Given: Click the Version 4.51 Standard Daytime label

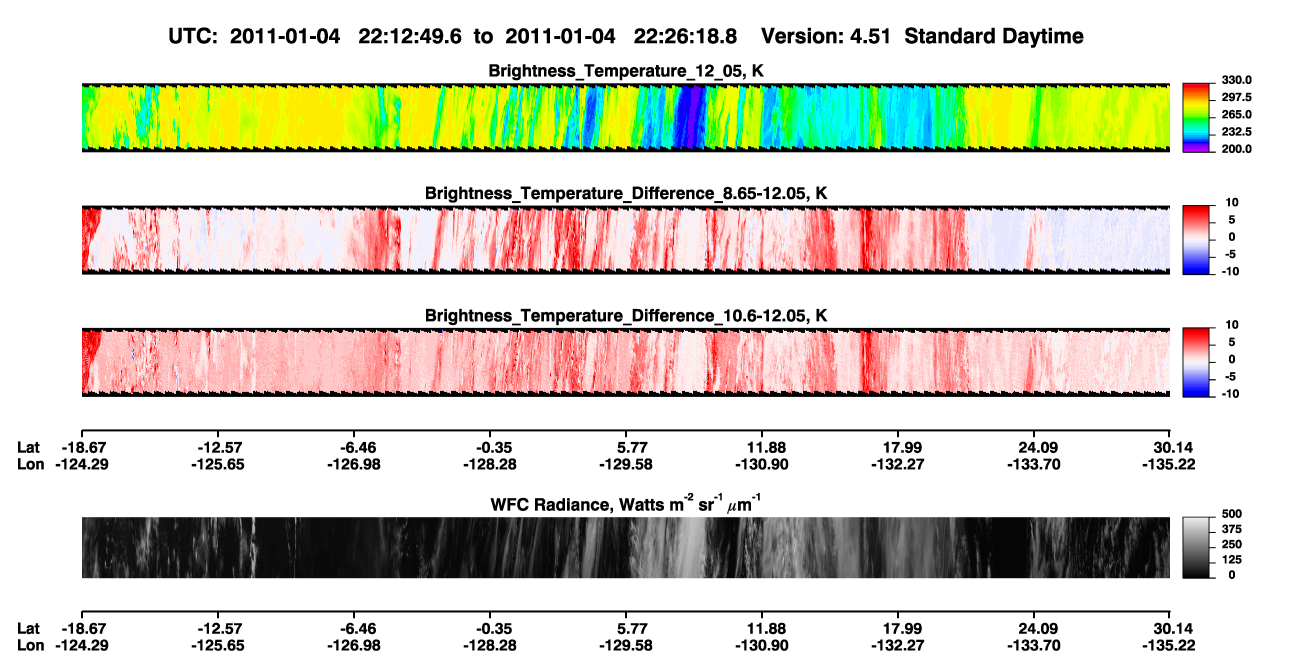Looking at the screenshot, I should point(922,36).
